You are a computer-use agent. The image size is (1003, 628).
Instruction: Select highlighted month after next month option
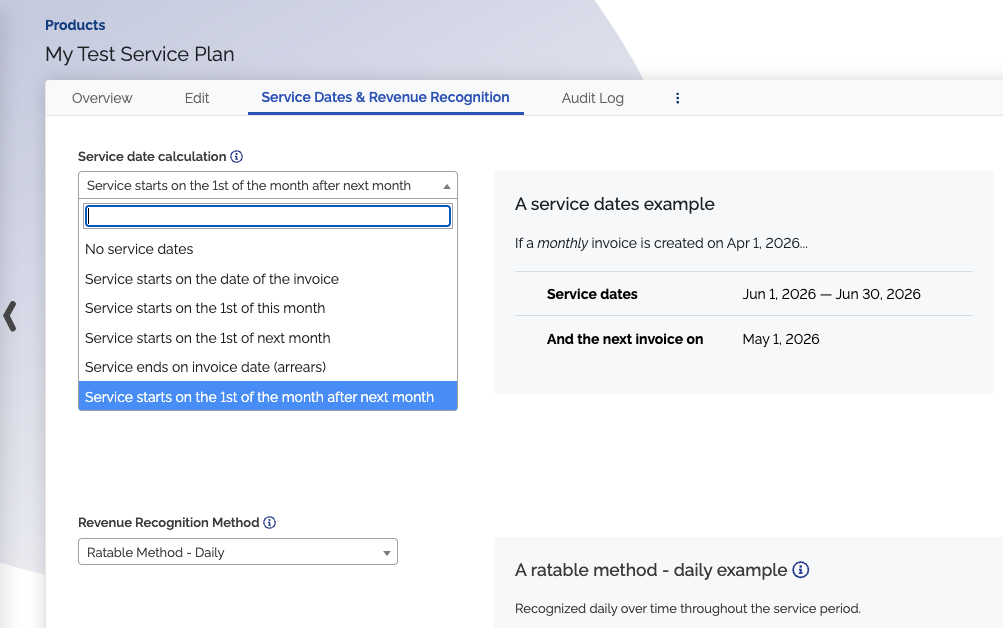260,397
